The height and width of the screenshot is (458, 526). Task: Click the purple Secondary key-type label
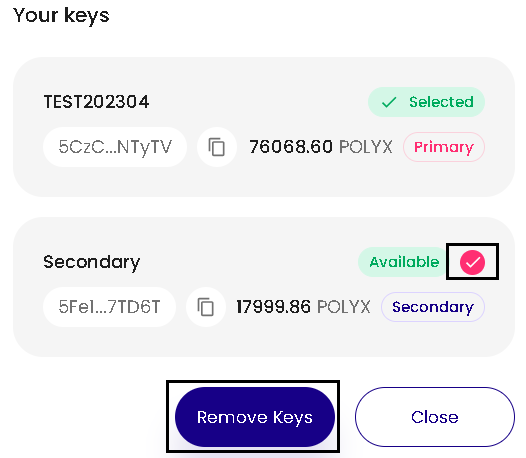(433, 307)
